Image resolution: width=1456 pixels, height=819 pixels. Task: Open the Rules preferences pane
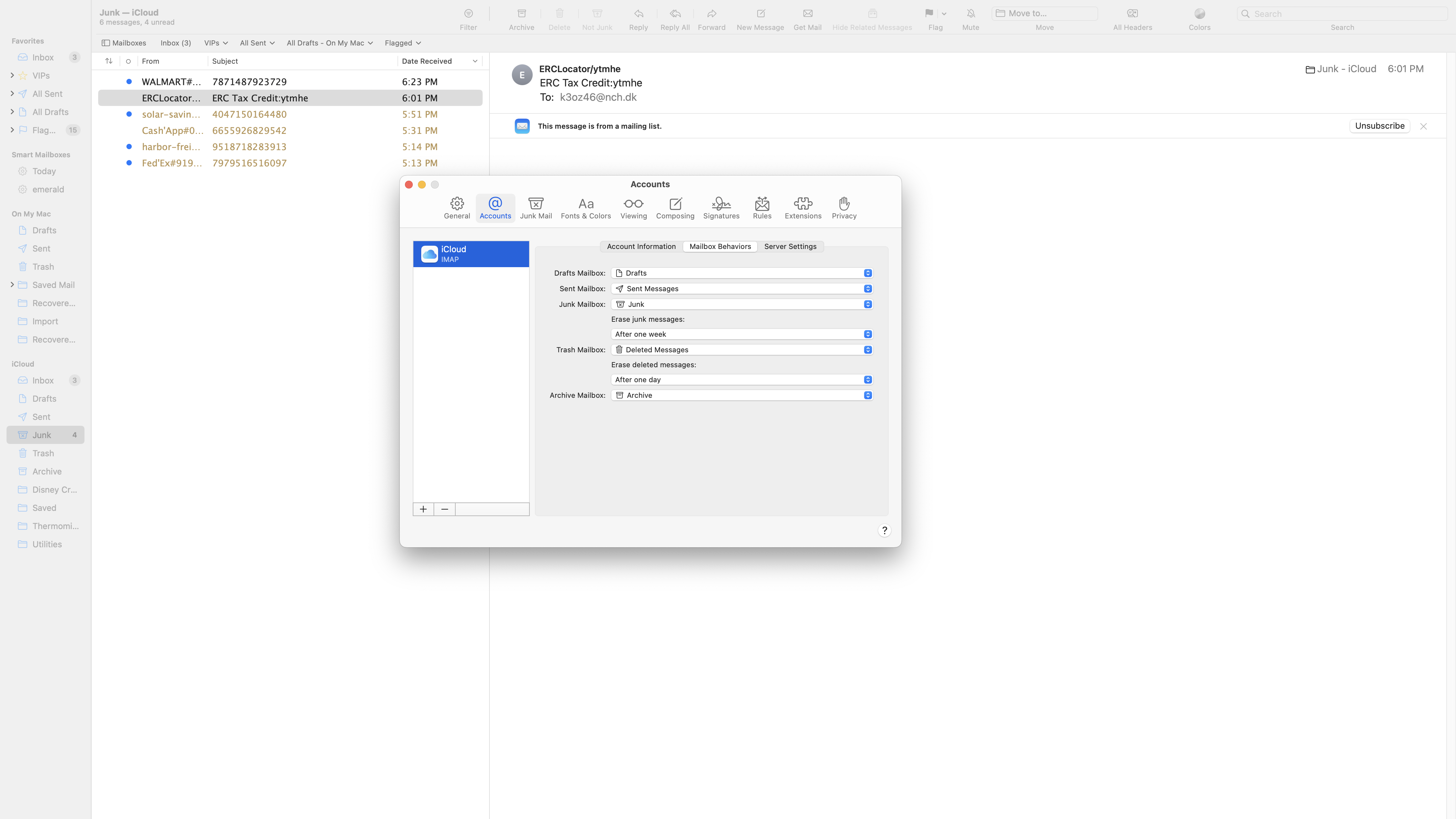click(761, 207)
